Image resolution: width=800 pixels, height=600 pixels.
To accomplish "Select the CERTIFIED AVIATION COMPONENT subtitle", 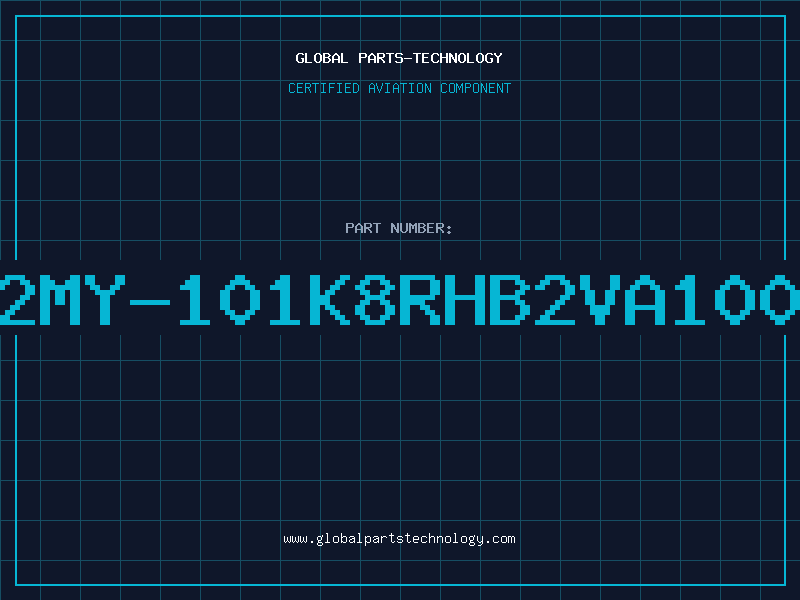I will click(399, 88).
